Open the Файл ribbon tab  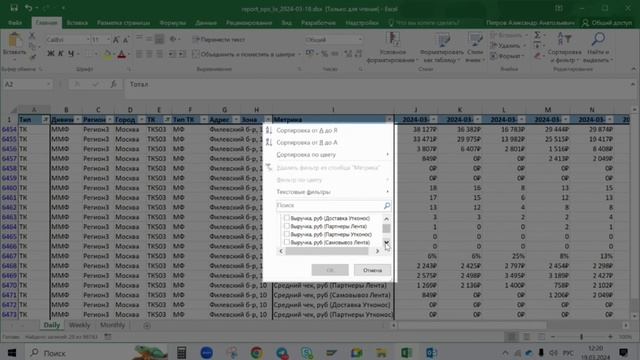coord(15,23)
